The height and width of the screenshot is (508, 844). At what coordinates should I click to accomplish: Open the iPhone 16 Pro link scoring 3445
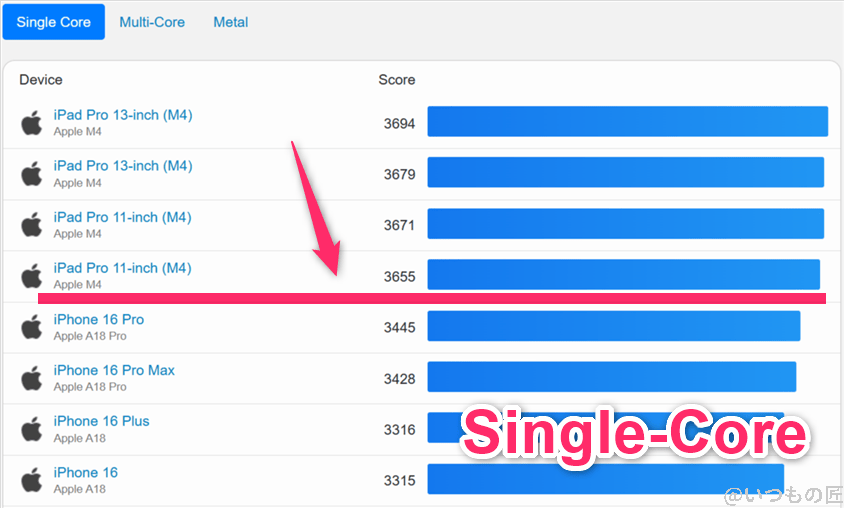(x=98, y=319)
